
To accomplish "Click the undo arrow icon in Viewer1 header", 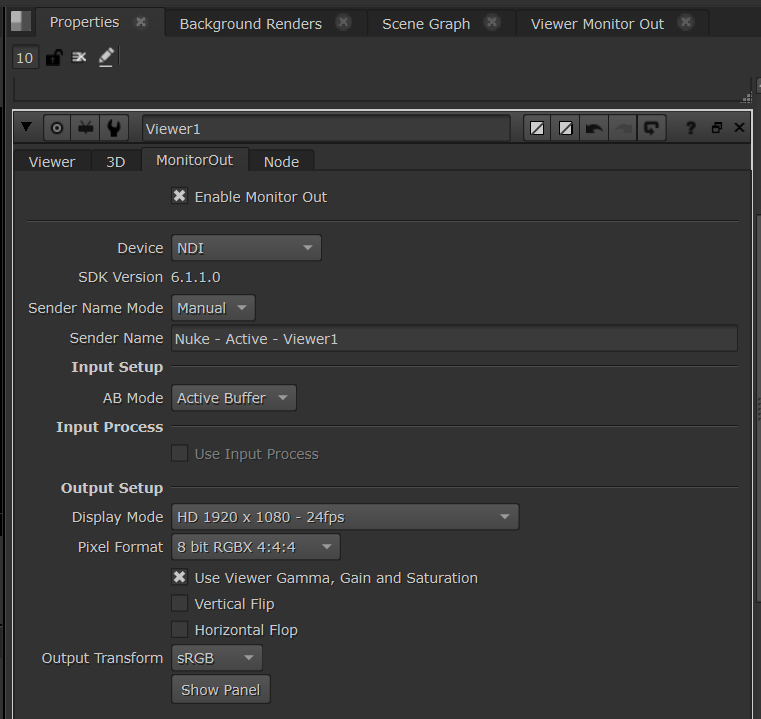I will coord(594,128).
